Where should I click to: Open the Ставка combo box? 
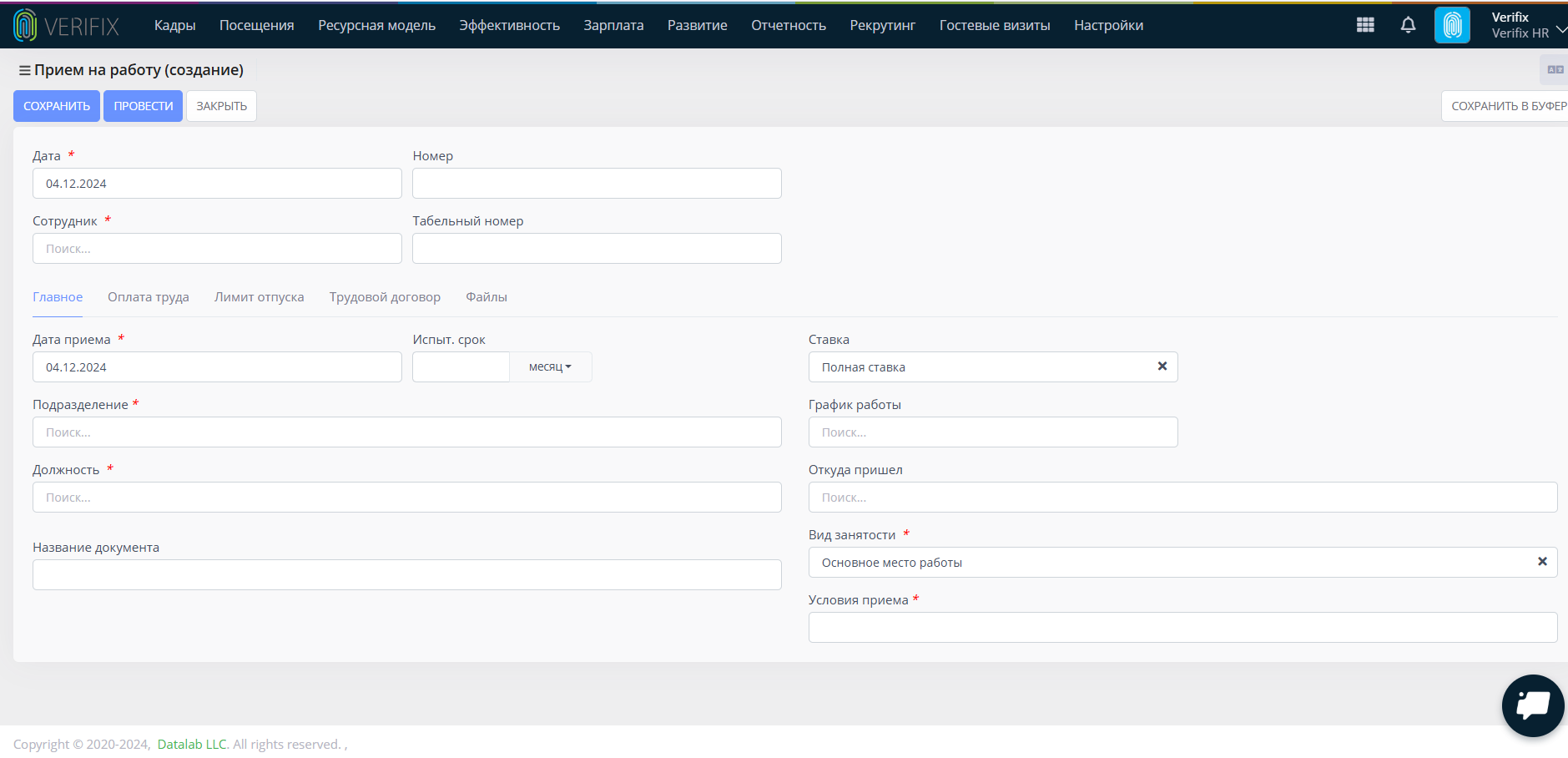coord(993,367)
